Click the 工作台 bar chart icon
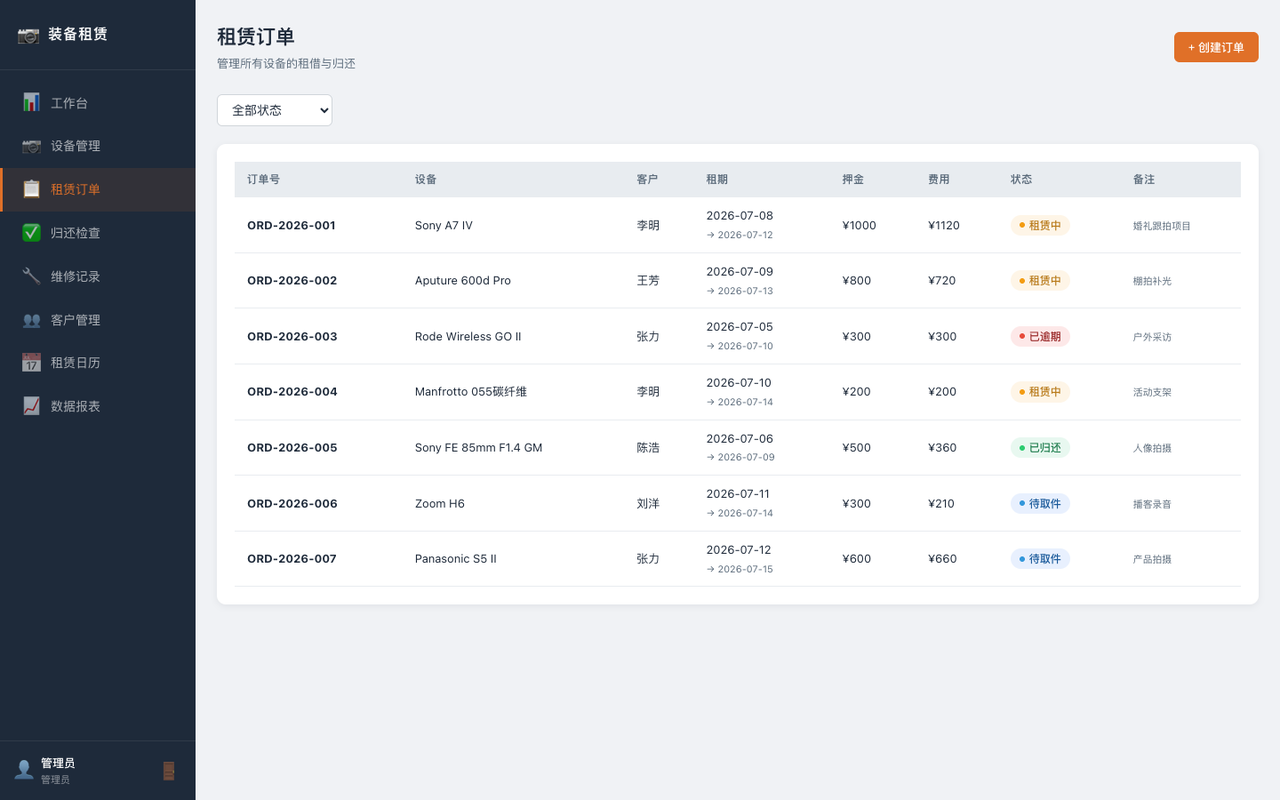The image size is (1280, 800). tap(31, 102)
